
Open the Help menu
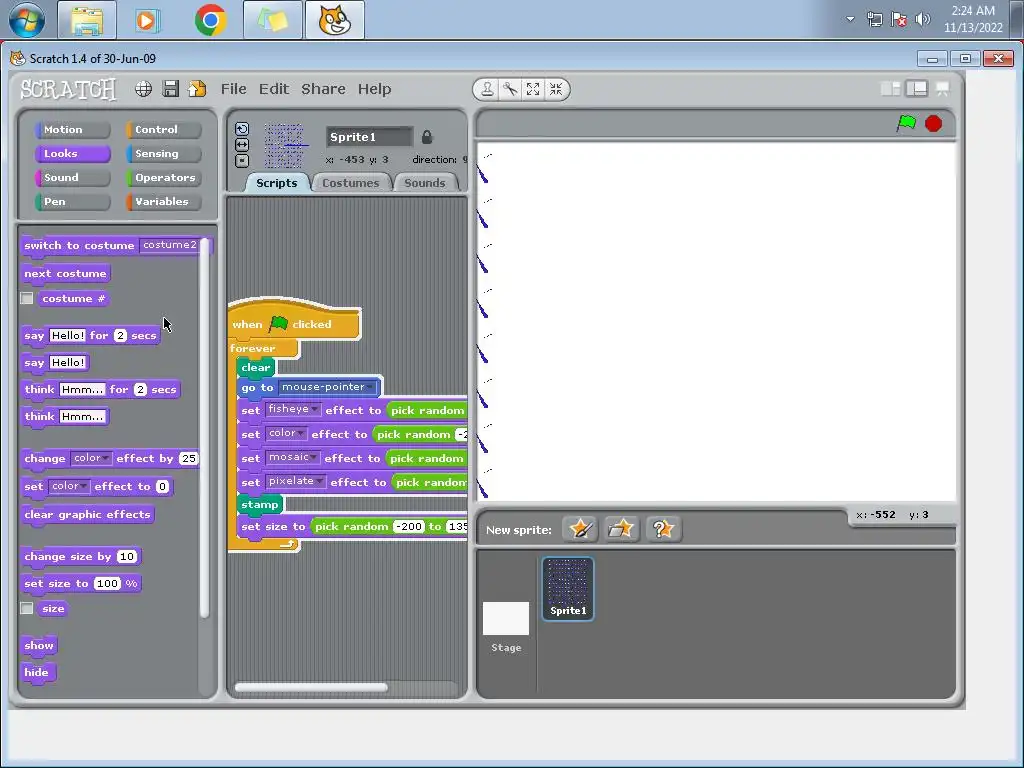pyautogui.click(x=374, y=89)
